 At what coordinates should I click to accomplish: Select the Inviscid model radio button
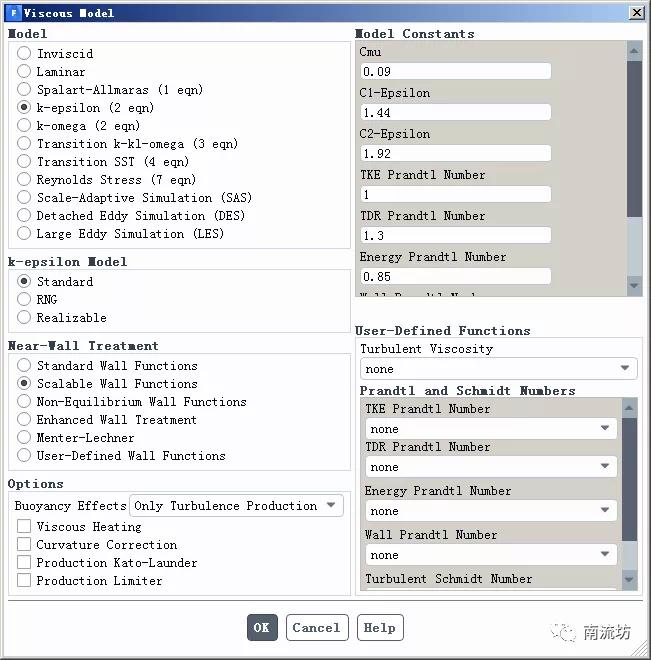[24, 53]
